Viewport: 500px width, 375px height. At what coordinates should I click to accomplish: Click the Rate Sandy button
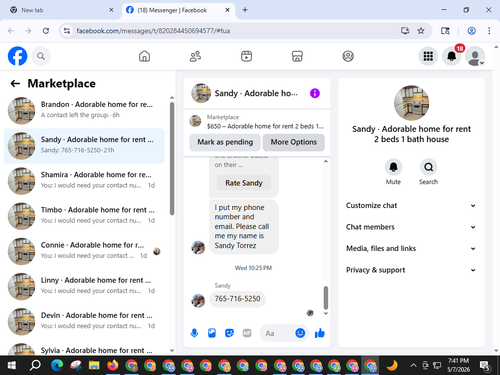tap(244, 183)
